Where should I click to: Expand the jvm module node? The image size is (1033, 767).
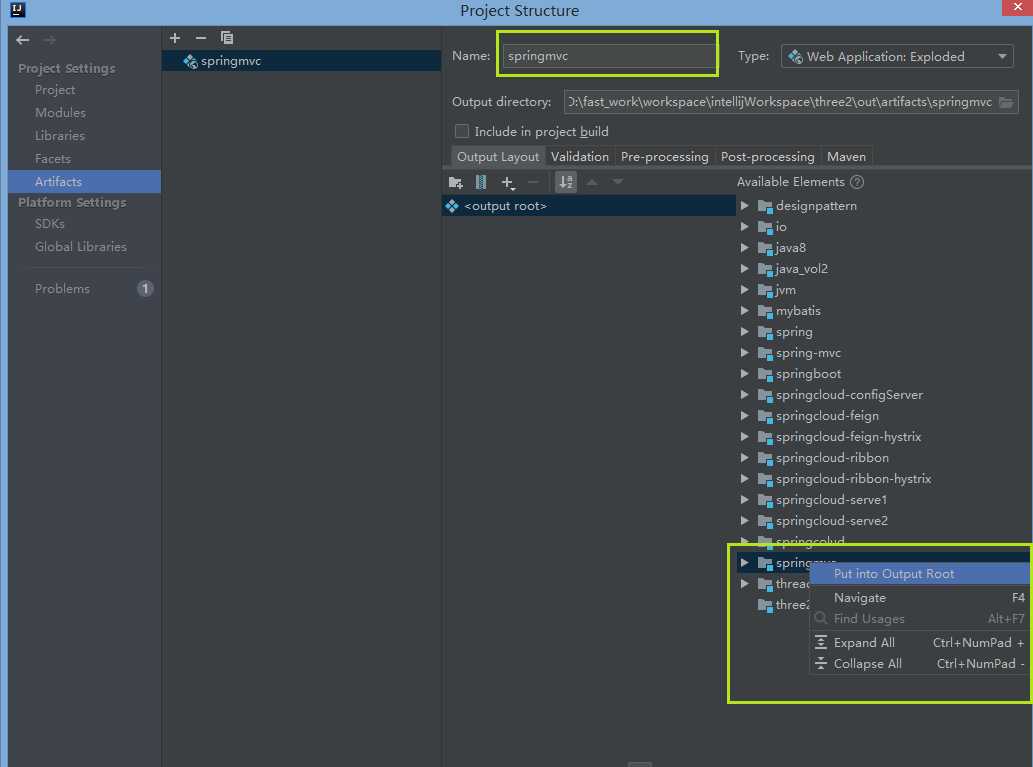744,290
